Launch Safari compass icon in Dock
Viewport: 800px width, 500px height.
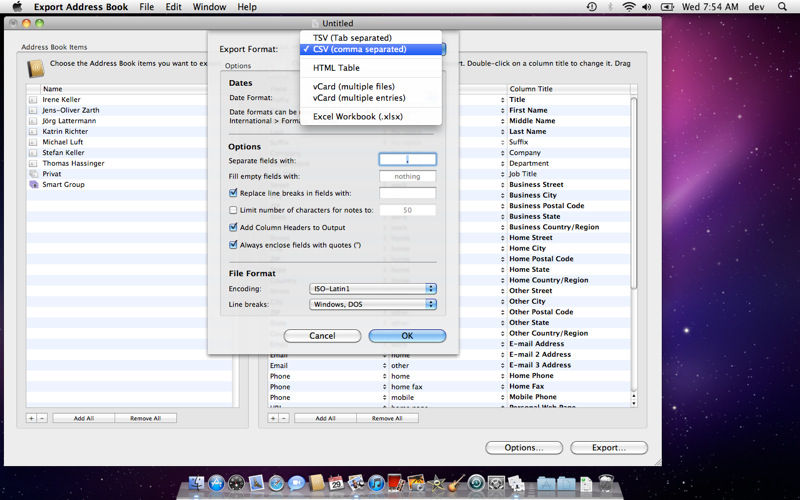tap(276, 483)
